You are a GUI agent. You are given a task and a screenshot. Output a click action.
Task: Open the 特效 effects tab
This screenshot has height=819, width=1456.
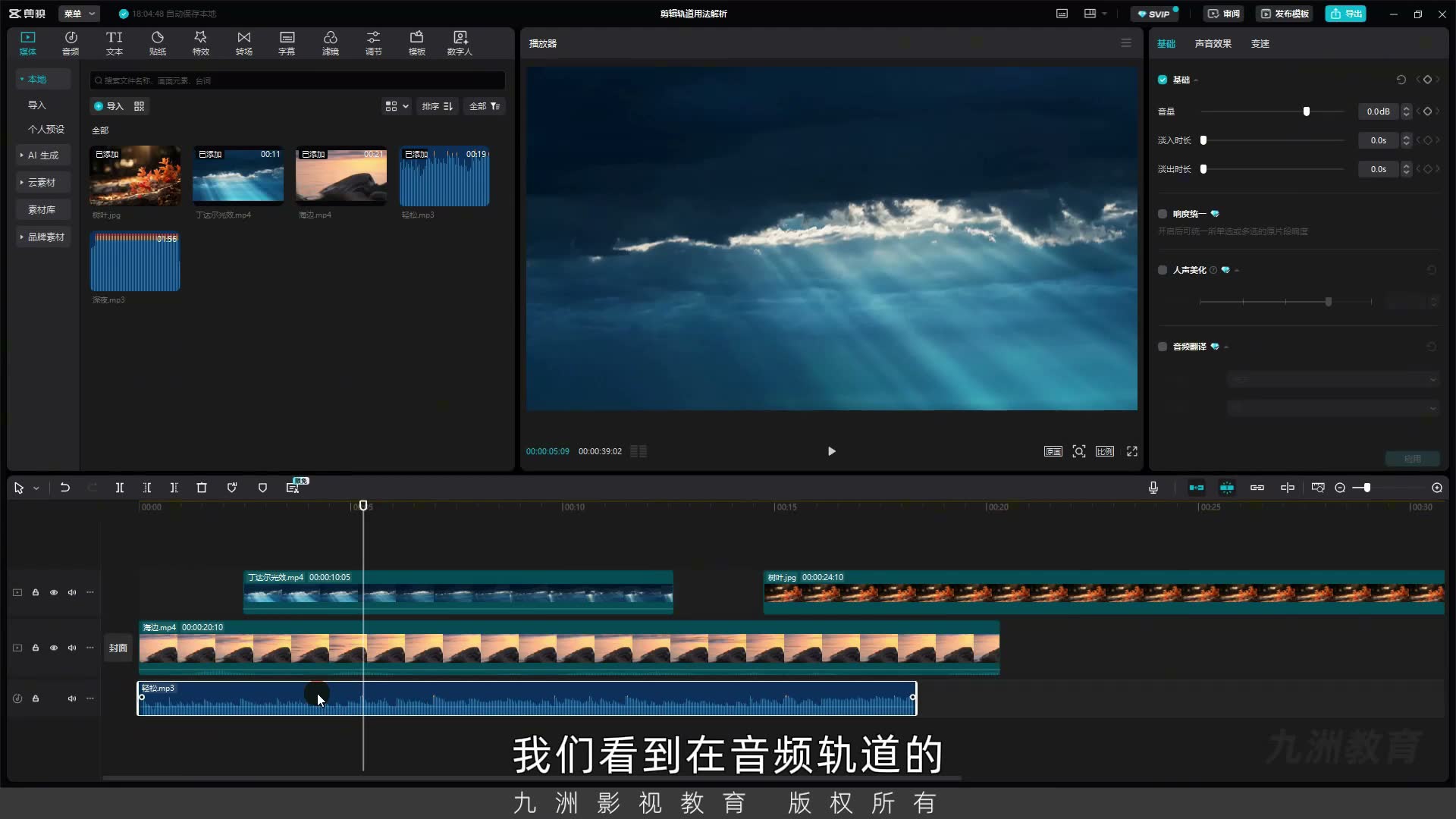coord(200,43)
